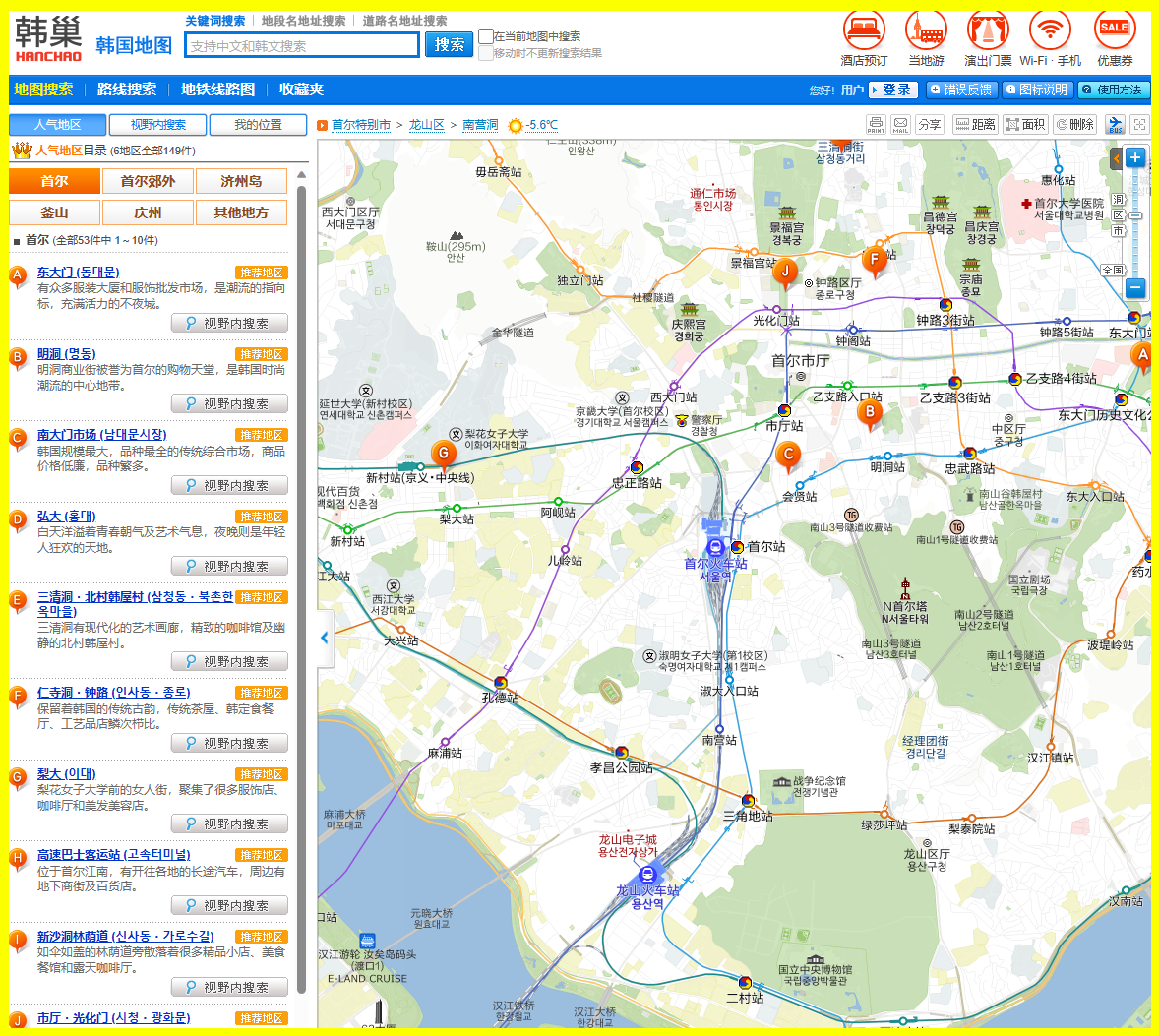
Task: Click the 首尔火车站 train station icon
Action: coord(714,547)
